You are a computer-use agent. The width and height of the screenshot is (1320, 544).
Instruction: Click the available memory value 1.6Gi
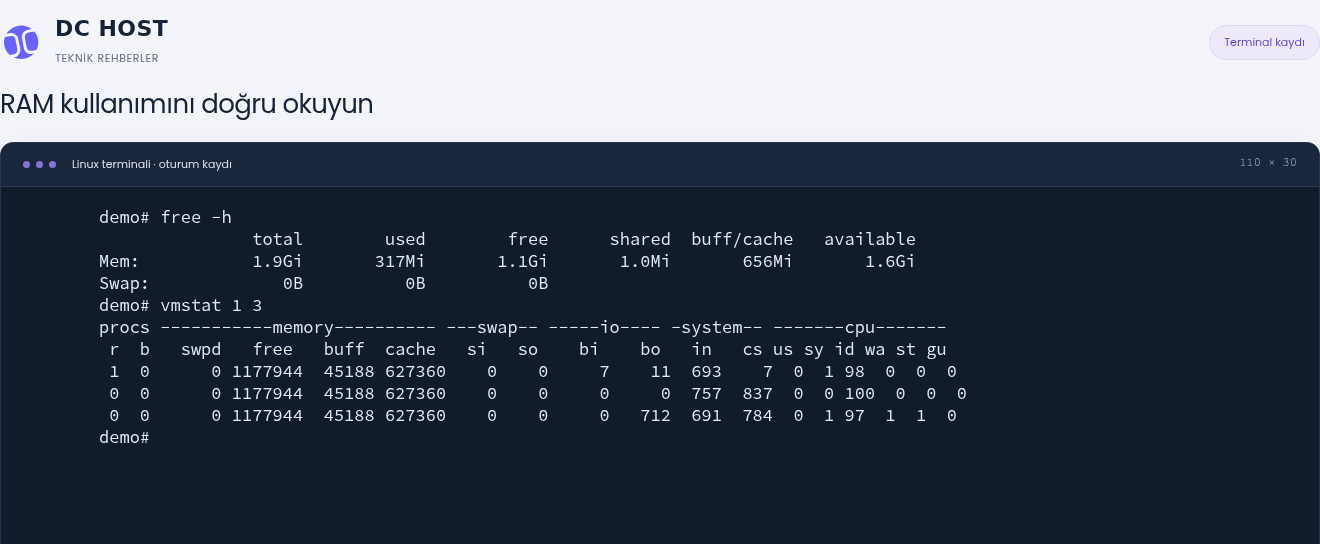tap(891, 261)
